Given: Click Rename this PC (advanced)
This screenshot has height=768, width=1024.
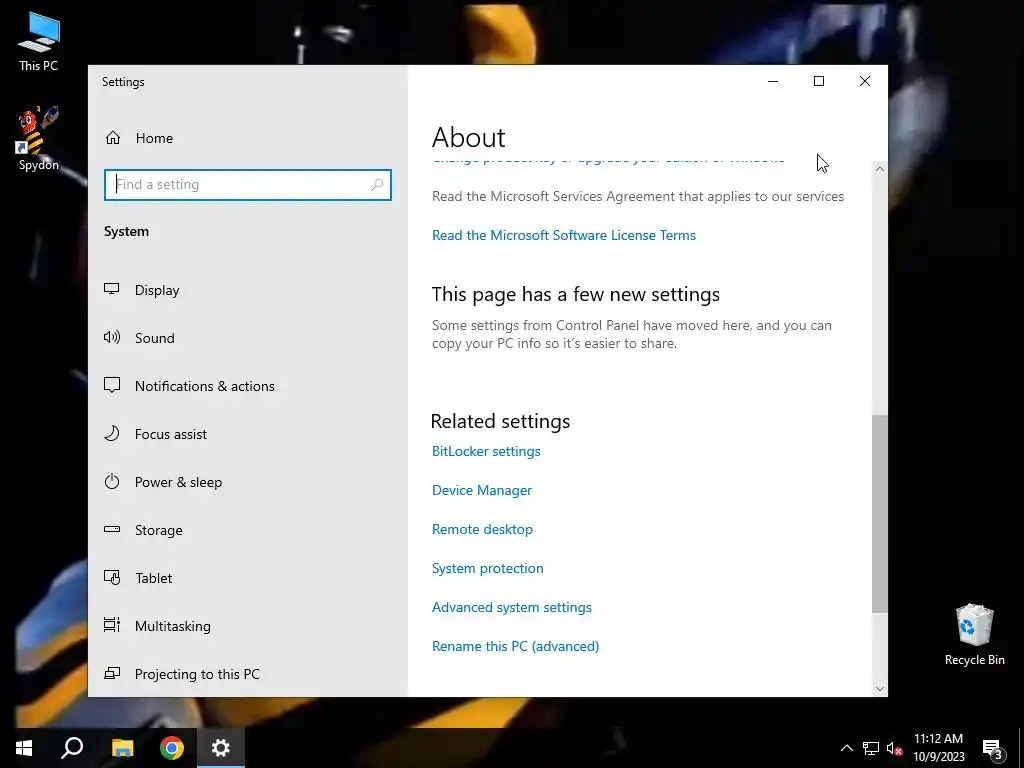Looking at the screenshot, I should [515, 646].
